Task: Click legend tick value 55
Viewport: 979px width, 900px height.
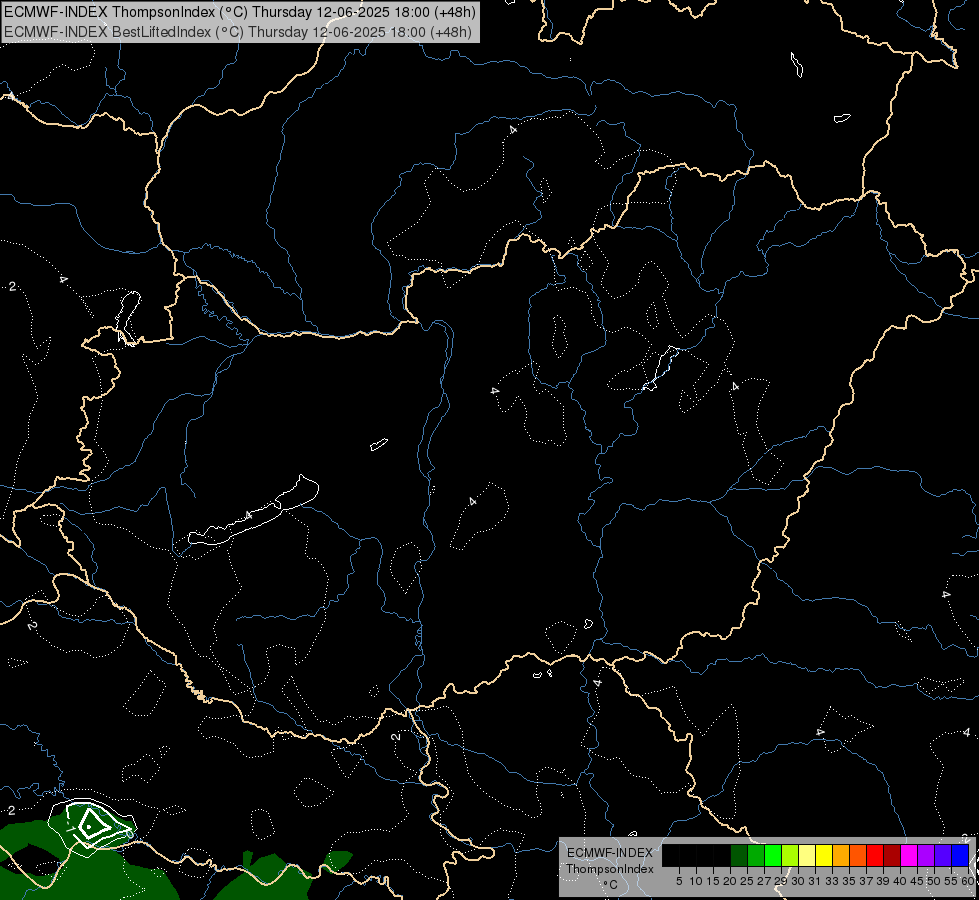Action: pos(950,881)
